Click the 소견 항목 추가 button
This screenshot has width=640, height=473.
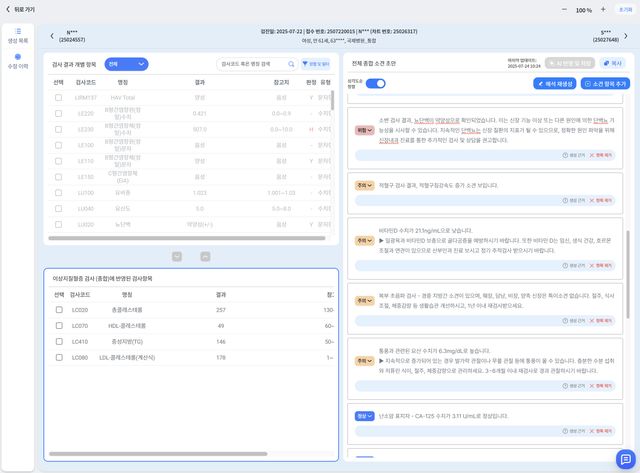[605, 84]
